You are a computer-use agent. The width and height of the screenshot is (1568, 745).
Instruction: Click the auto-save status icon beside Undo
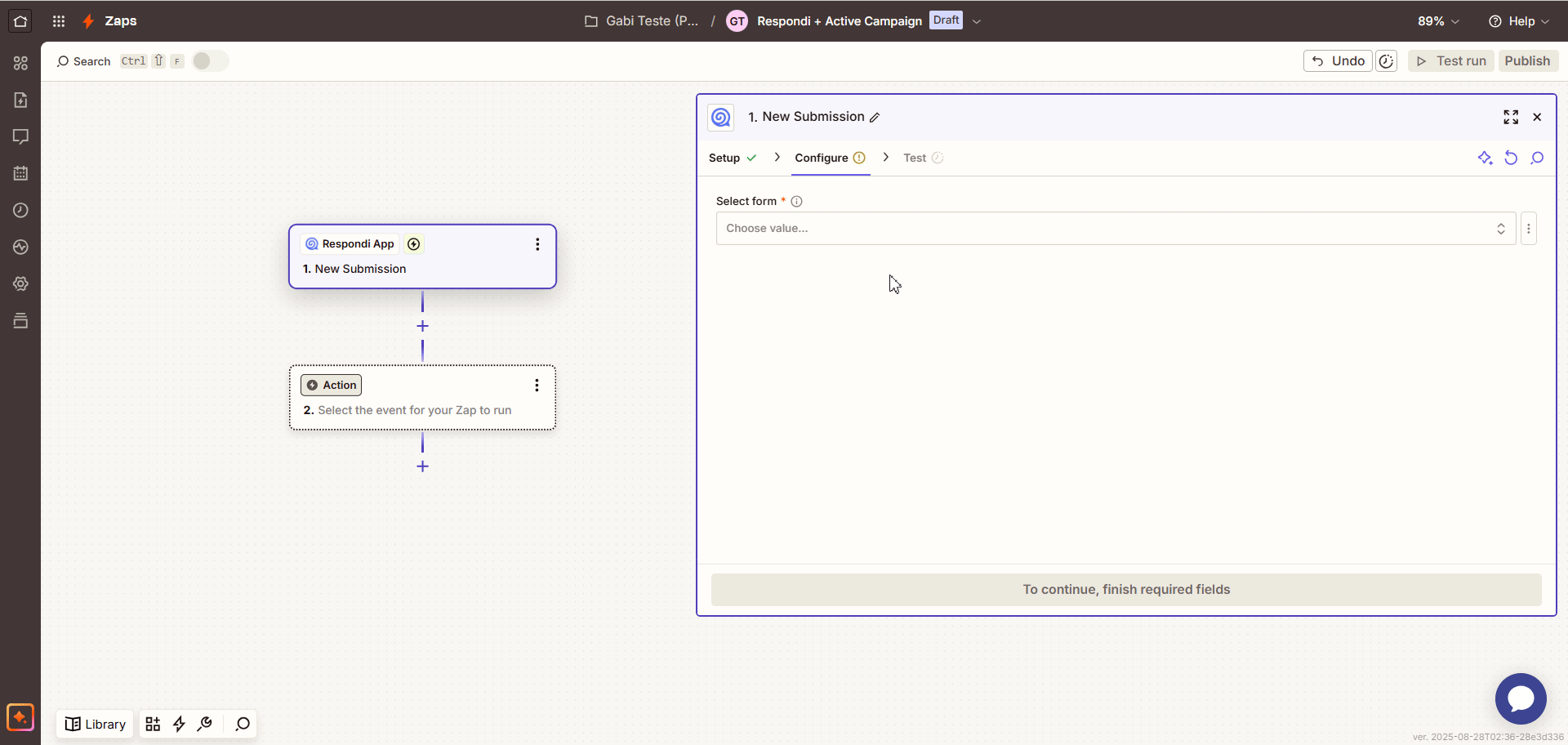pos(1386,61)
